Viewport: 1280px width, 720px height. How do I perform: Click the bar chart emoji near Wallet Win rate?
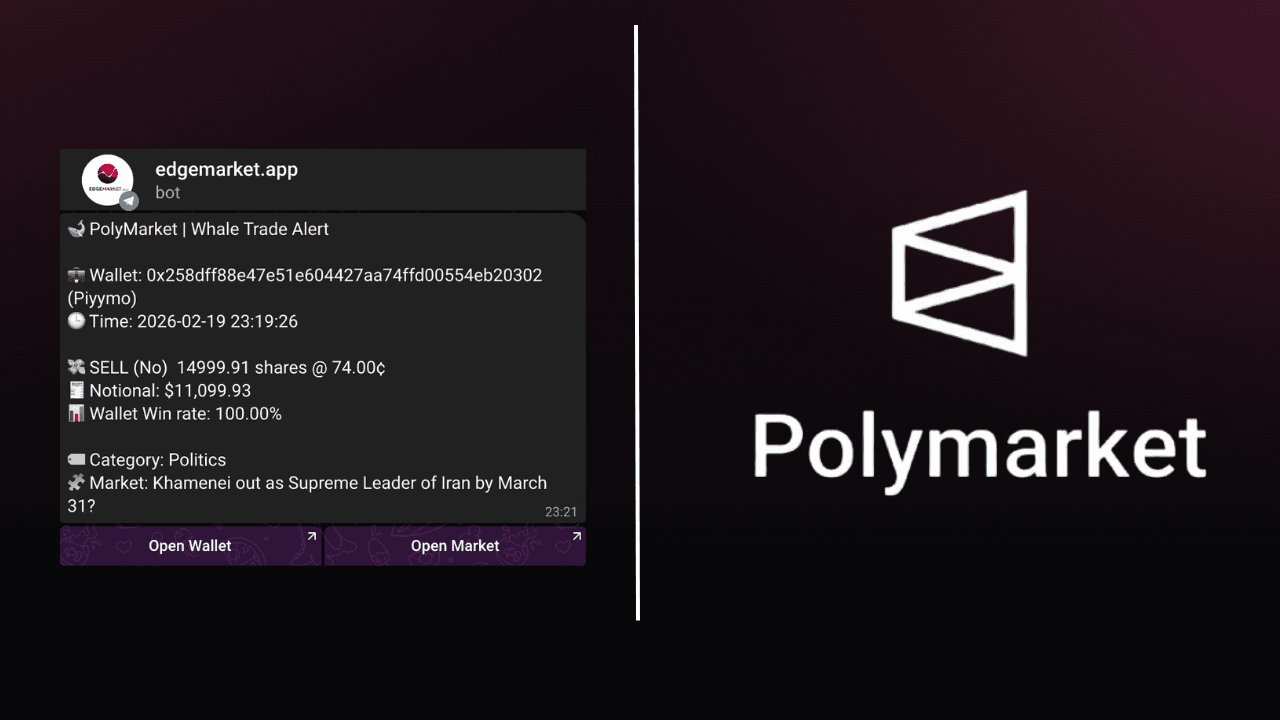point(76,413)
